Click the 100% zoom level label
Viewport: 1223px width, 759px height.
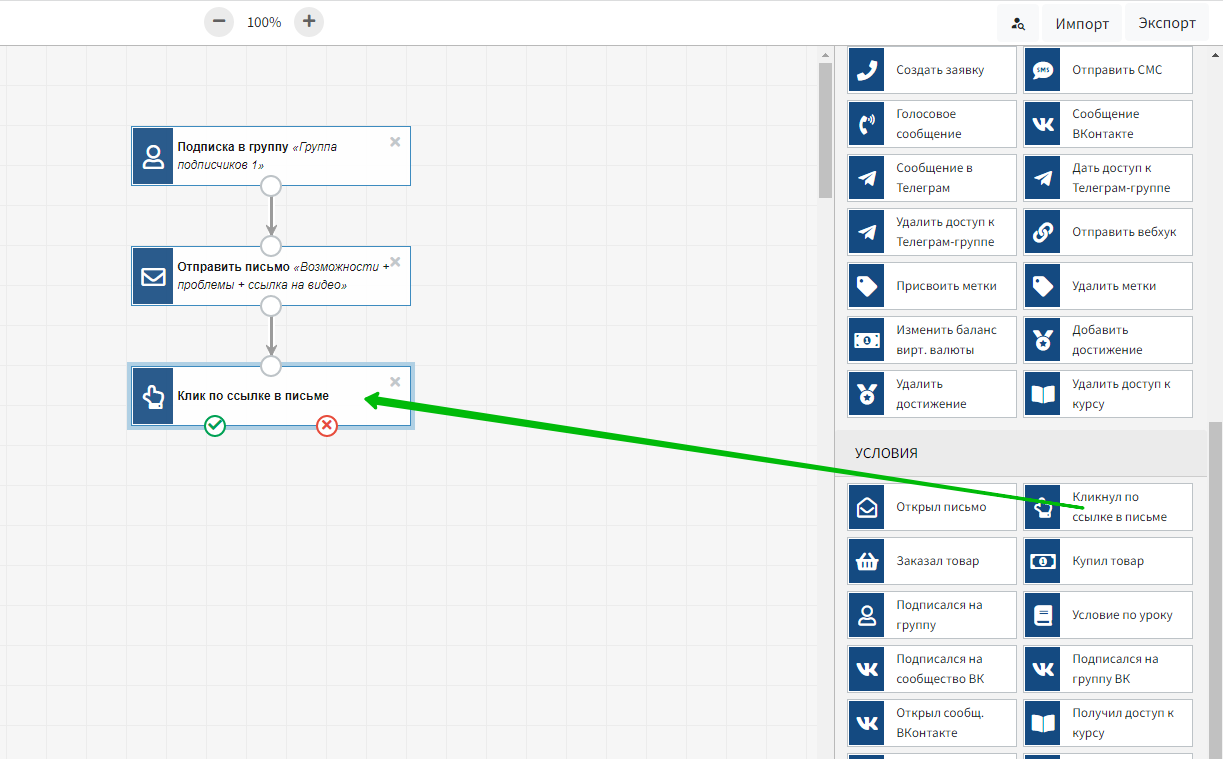[x=264, y=22]
